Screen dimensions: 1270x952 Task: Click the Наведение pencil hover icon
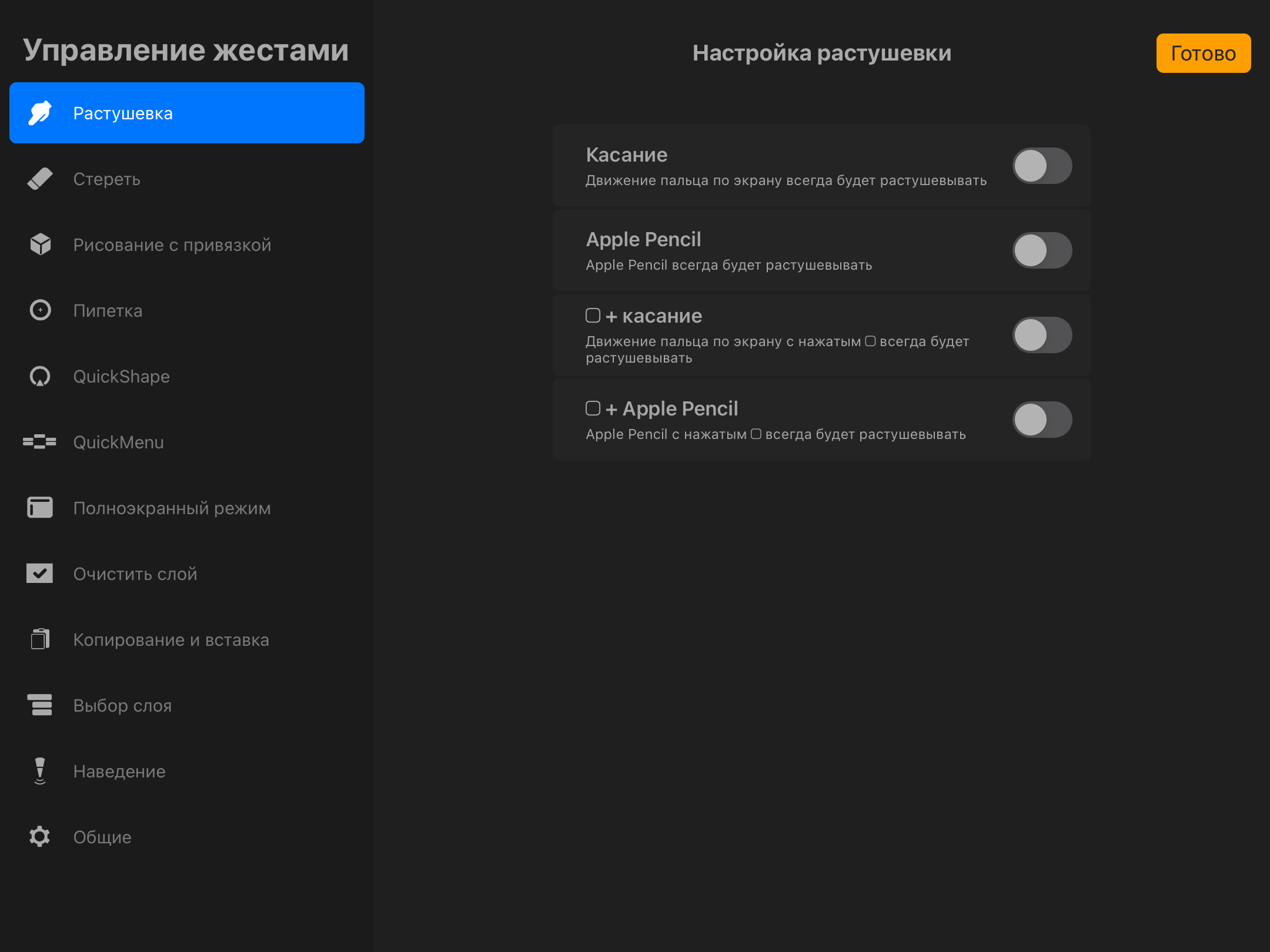coord(40,771)
